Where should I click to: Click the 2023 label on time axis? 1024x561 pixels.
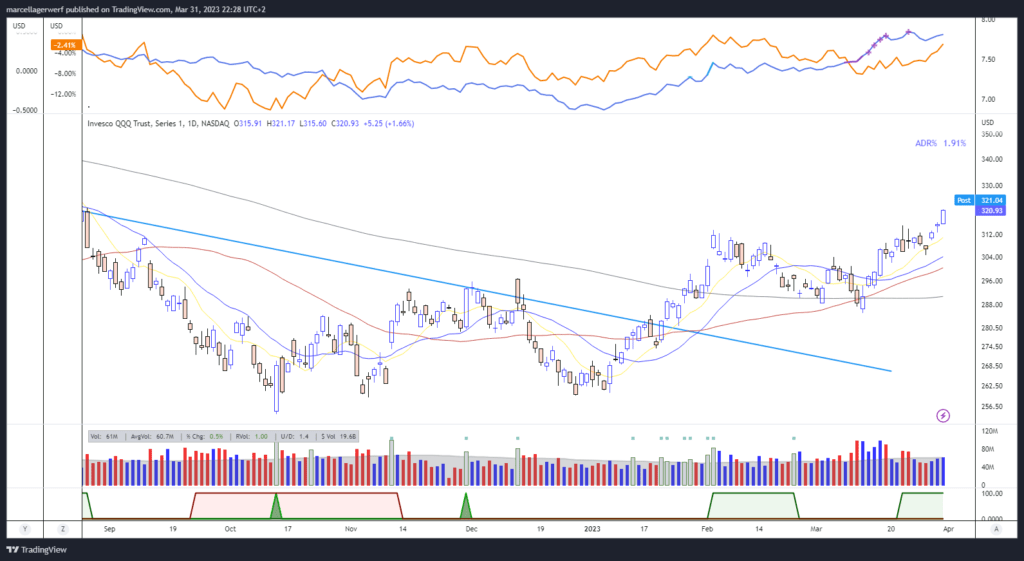point(592,529)
